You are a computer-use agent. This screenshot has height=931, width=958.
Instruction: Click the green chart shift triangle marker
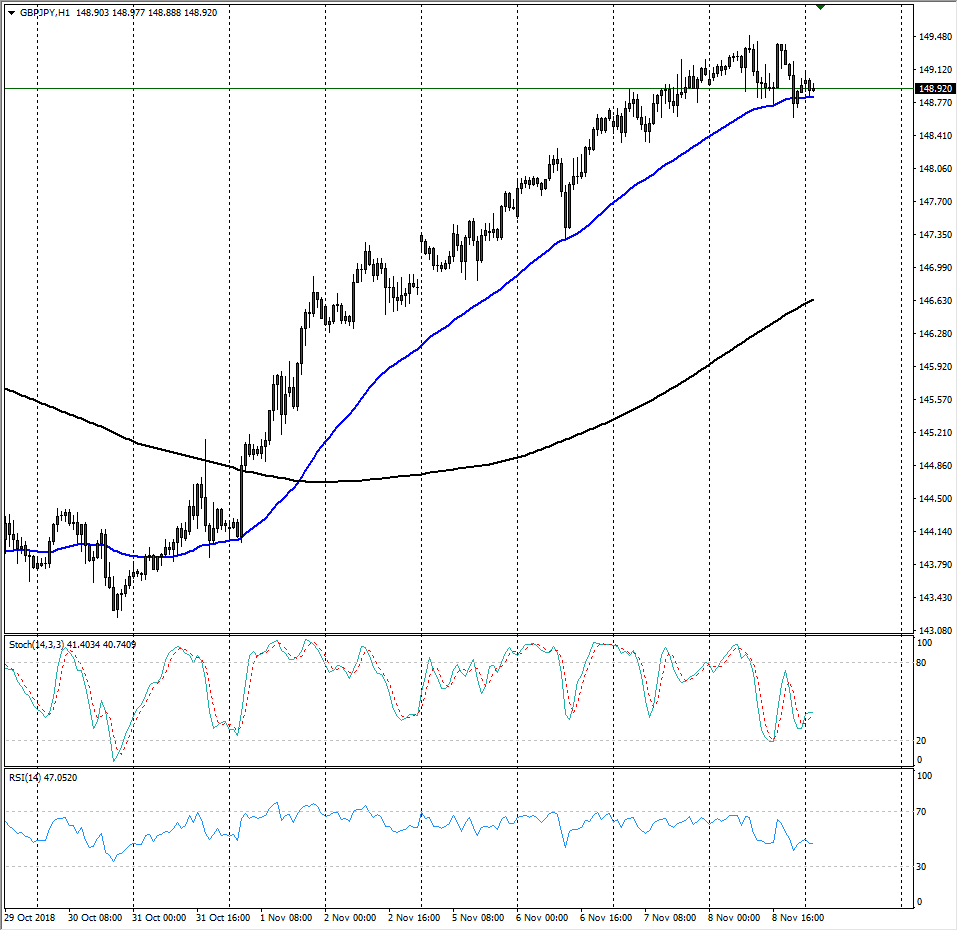821,7
